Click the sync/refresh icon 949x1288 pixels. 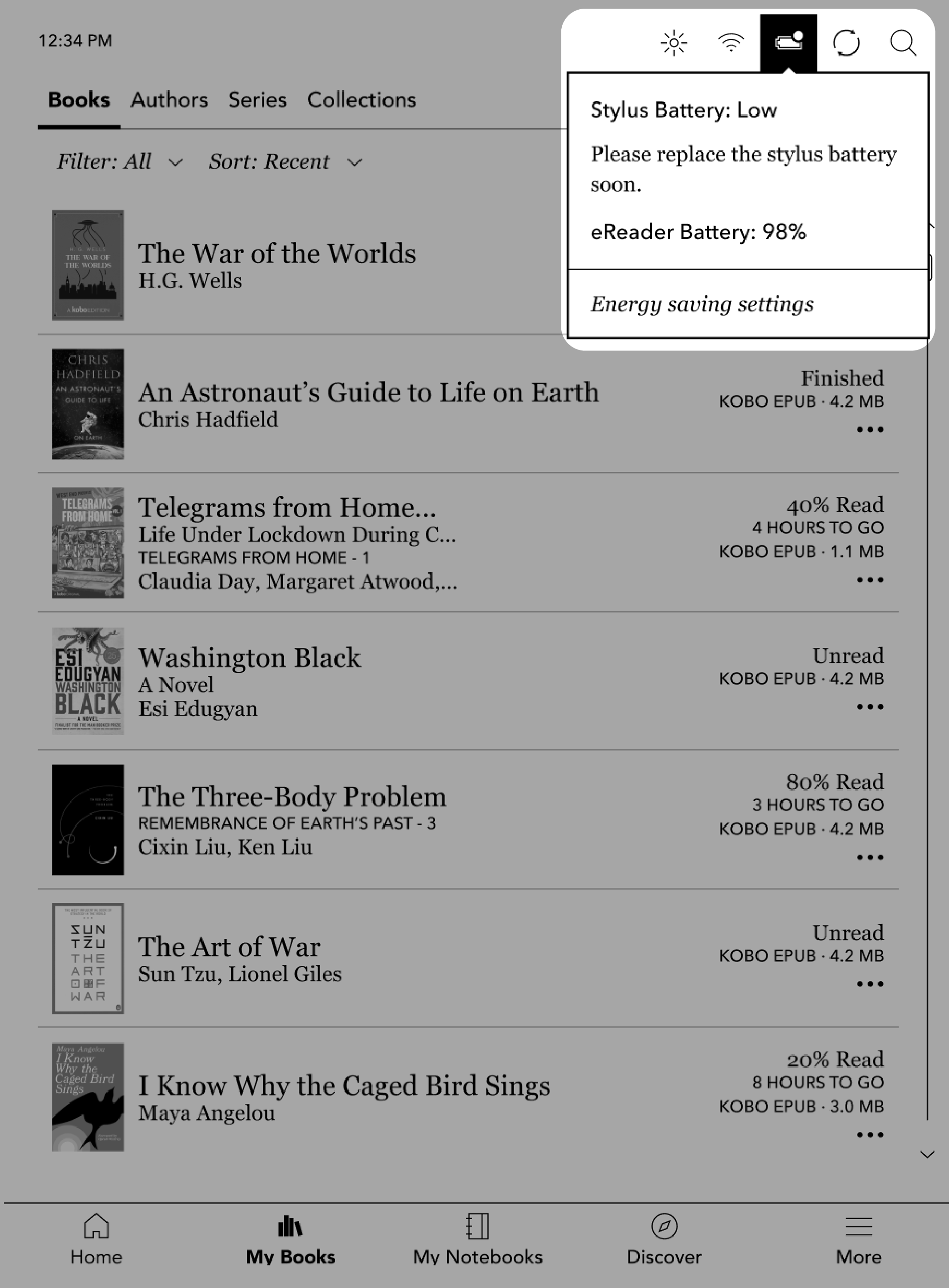845,43
